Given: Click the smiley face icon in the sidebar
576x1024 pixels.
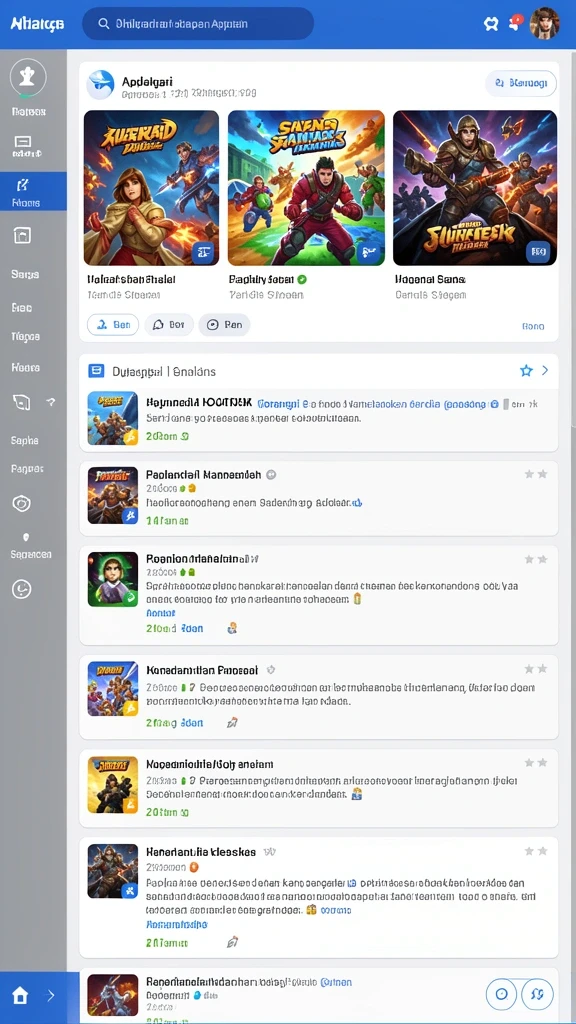Looking at the screenshot, I should tap(22, 590).
